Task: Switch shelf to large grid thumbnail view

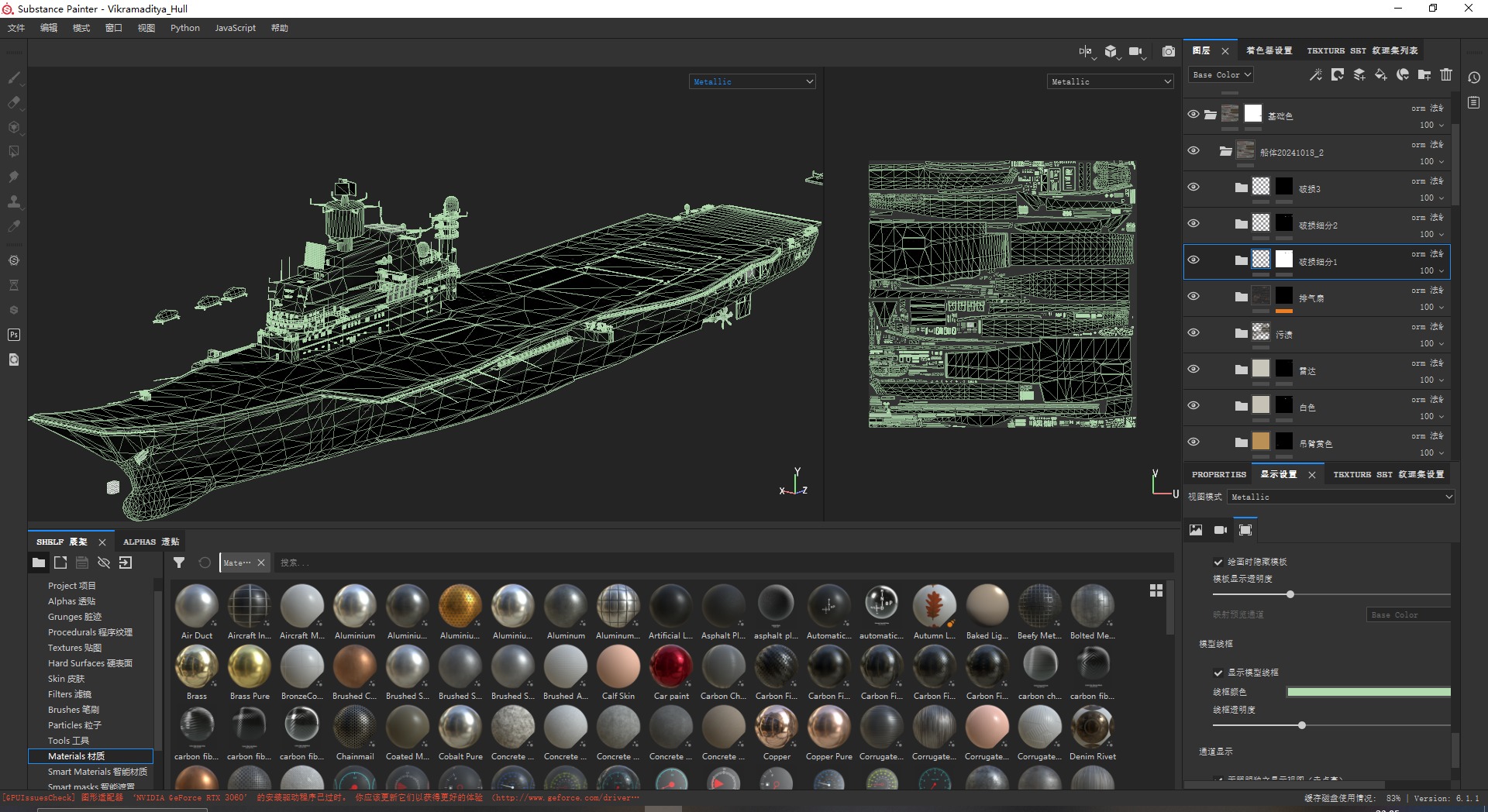Action: [1156, 590]
